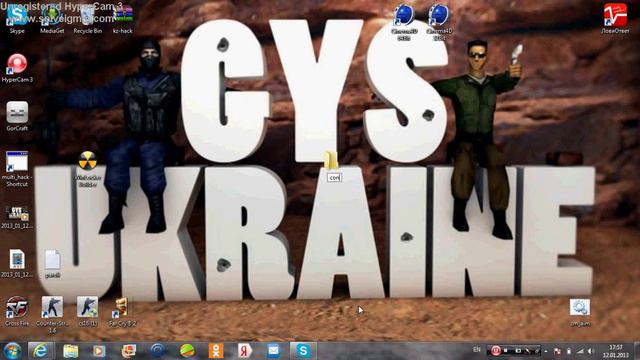Image resolution: width=640 pixels, height=360 pixels.
Task: Select the 2013_01_12 video thumbnail with CYS logo
Action: [17, 217]
